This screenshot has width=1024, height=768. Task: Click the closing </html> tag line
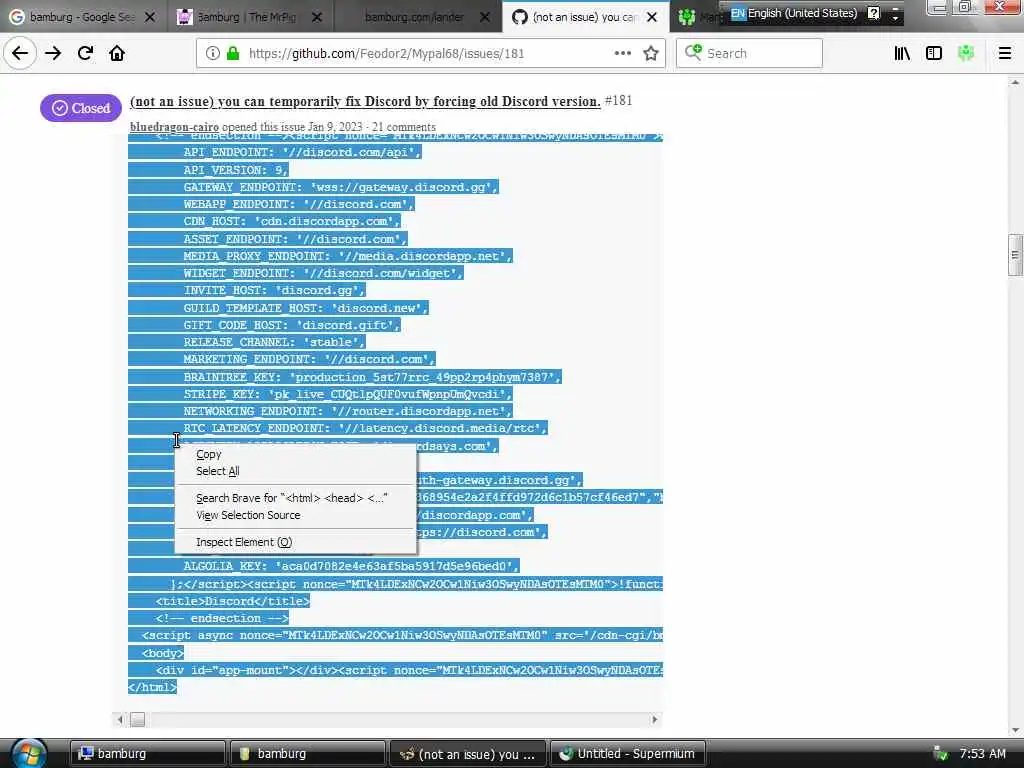153,687
